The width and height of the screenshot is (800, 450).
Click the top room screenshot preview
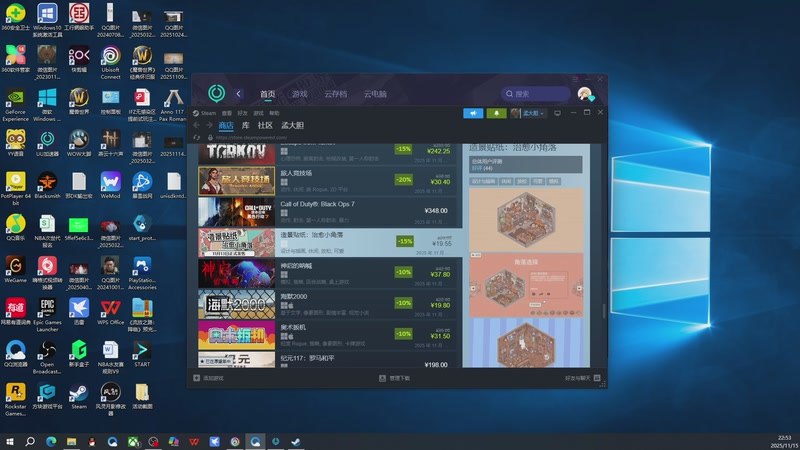coord(526,219)
